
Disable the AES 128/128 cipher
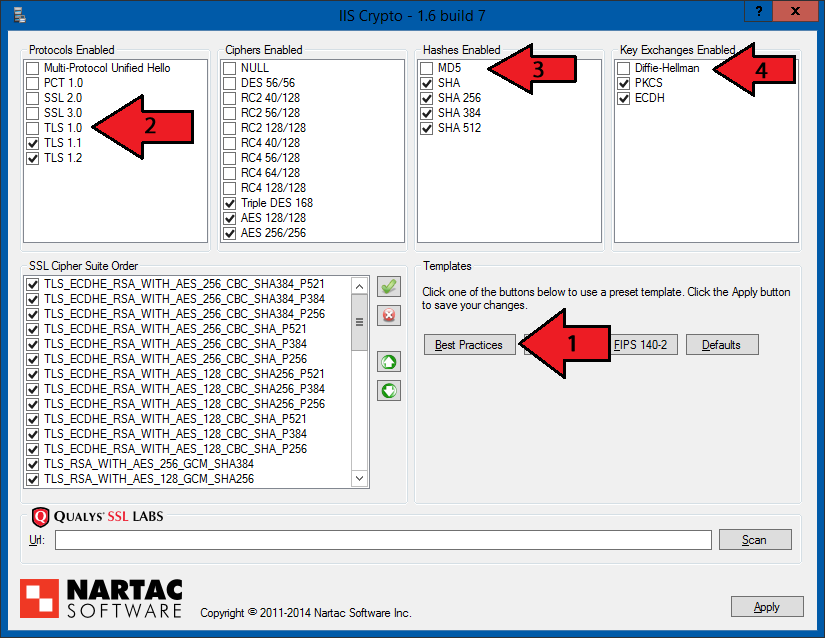click(x=229, y=218)
